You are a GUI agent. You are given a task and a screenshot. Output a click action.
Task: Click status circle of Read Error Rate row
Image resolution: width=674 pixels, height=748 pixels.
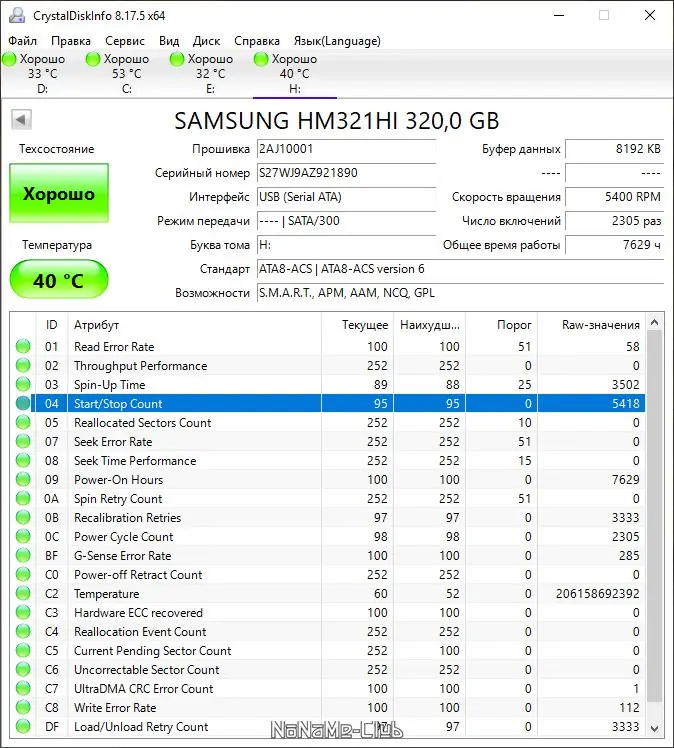click(23, 346)
